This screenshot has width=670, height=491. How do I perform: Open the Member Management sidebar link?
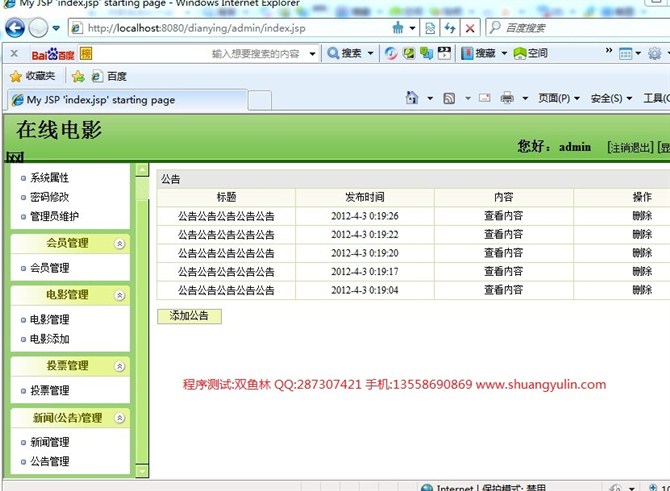(49, 268)
